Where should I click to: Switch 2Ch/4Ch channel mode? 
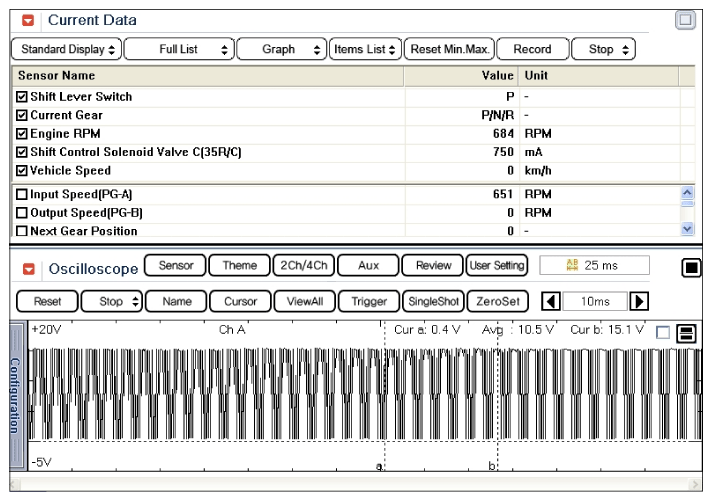pyautogui.click(x=303, y=265)
